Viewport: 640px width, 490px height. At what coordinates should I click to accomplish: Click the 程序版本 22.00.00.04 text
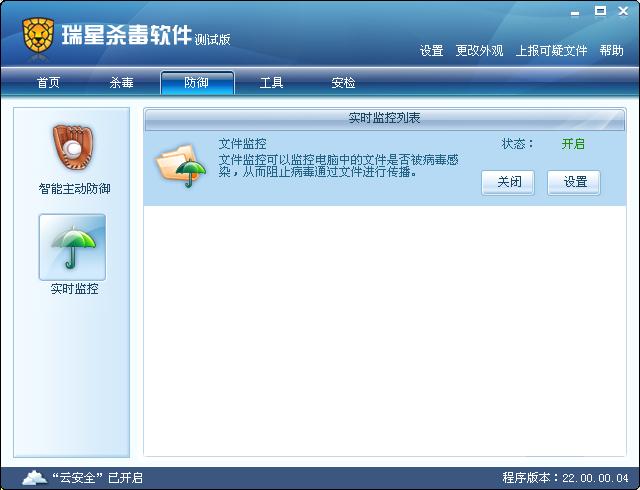[565, 477]
